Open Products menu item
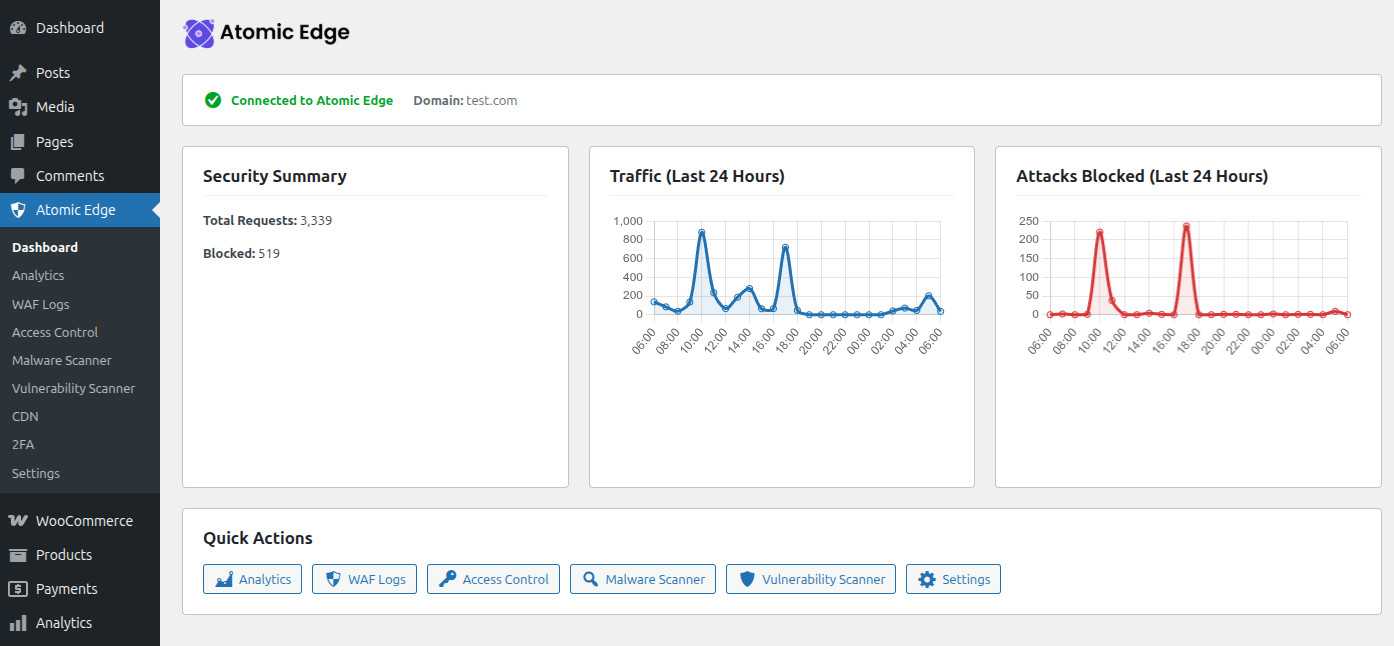 coord(80,555)
